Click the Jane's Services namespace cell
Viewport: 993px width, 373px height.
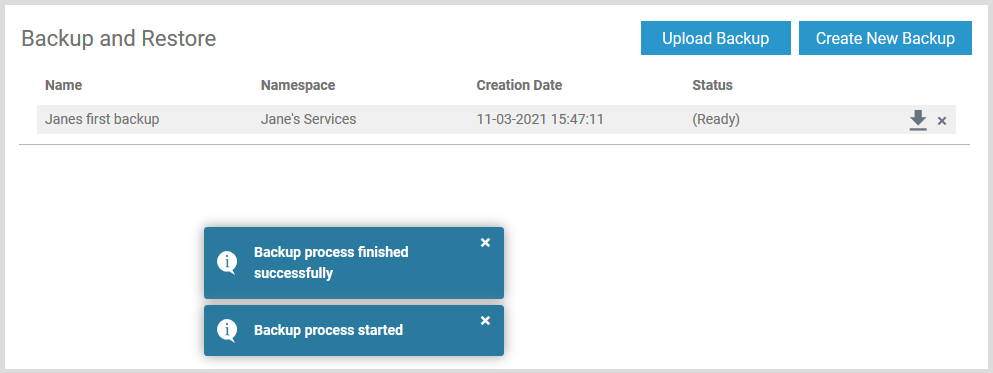click(308, 119)
